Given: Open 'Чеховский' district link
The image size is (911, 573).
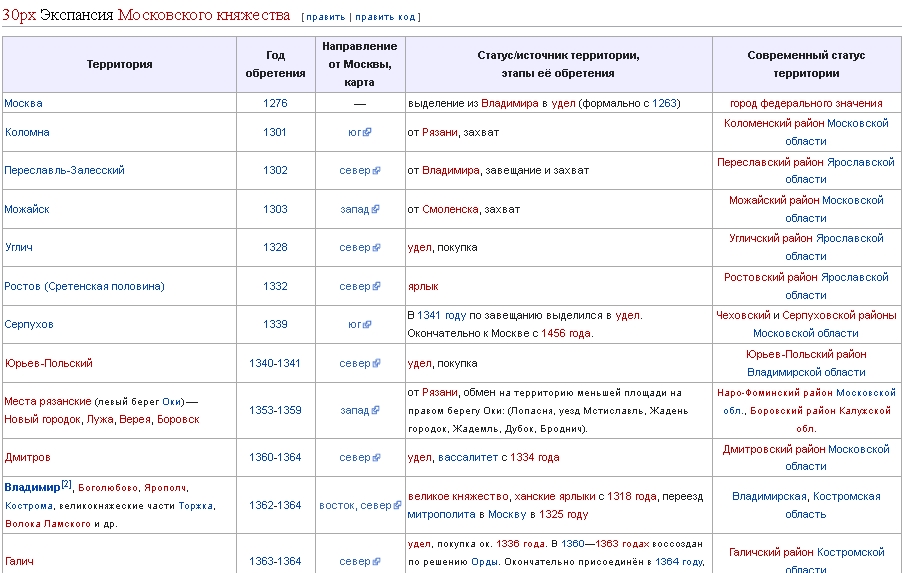Looking at the screenshot, I should tap(743, 316).
